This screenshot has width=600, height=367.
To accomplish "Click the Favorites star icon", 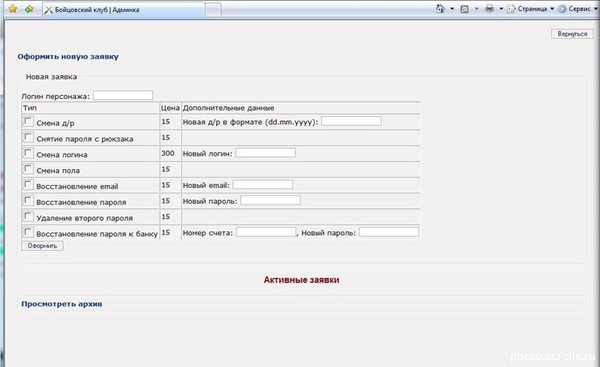I will 13,9.
